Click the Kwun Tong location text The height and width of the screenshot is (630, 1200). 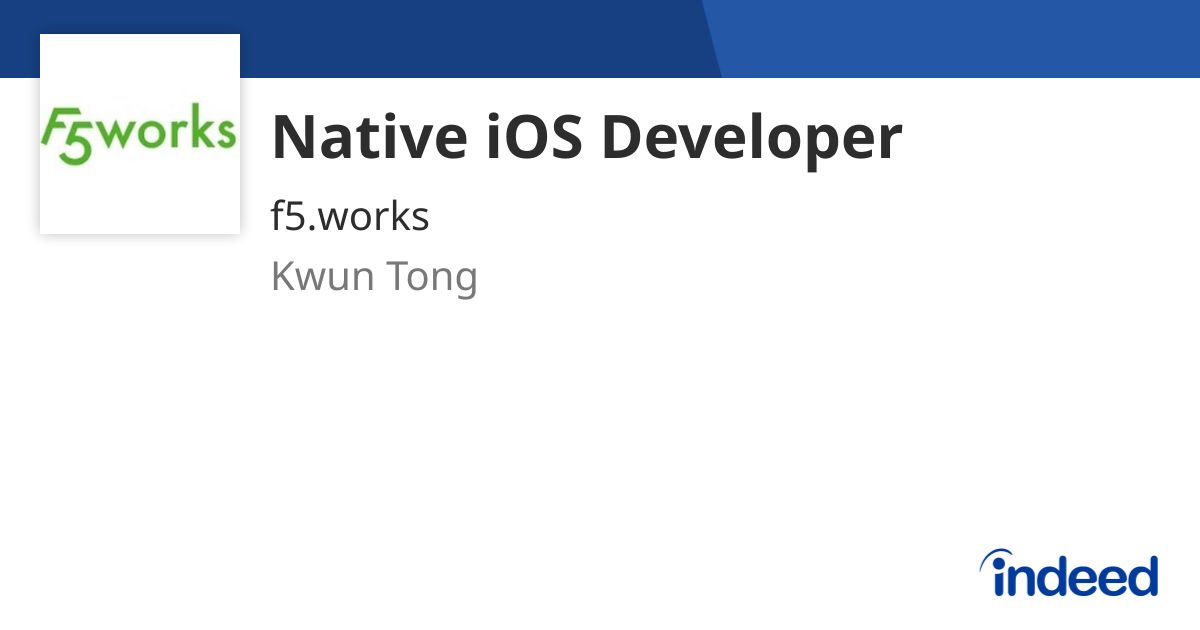(374, 276)
